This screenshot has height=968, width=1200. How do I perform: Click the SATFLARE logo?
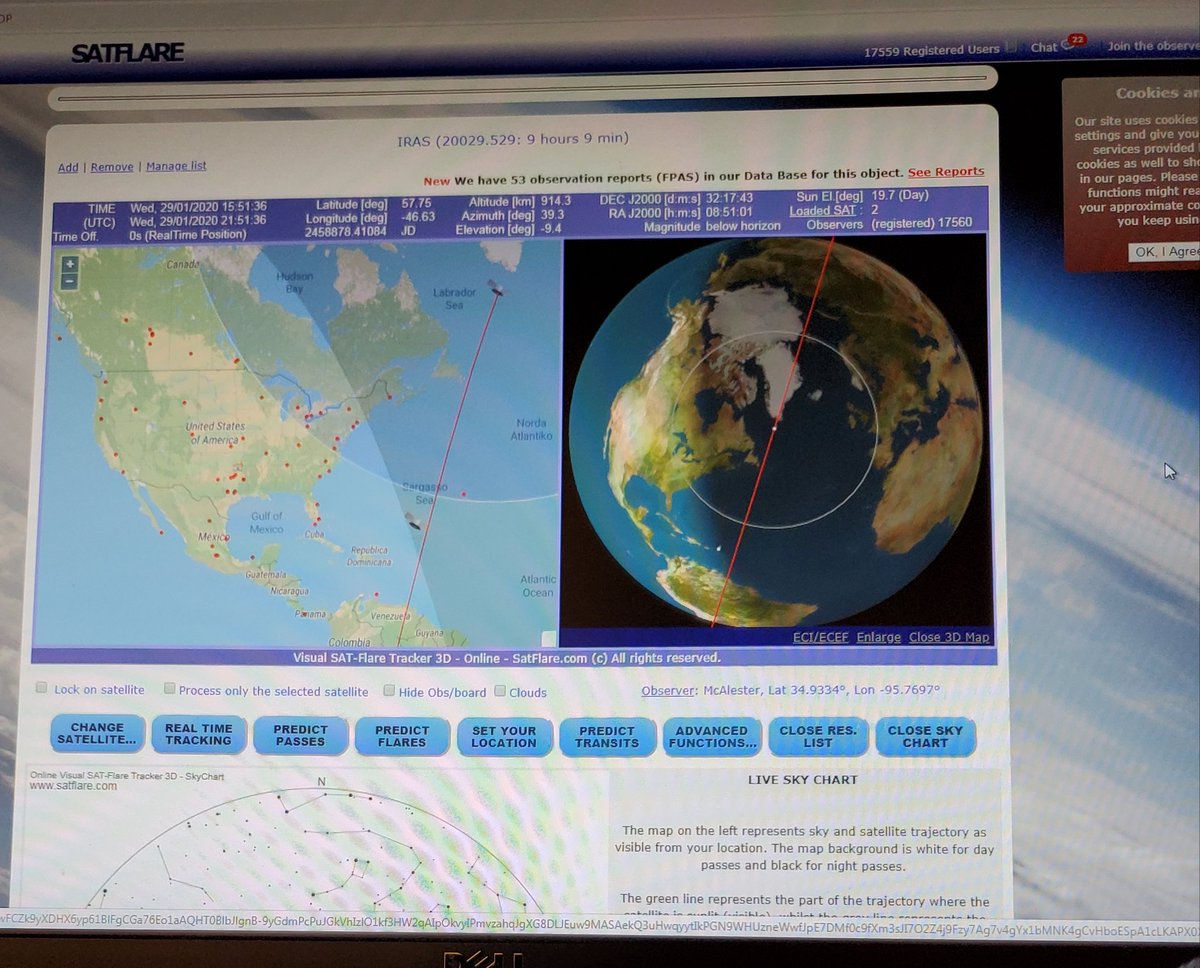(127, 53)
